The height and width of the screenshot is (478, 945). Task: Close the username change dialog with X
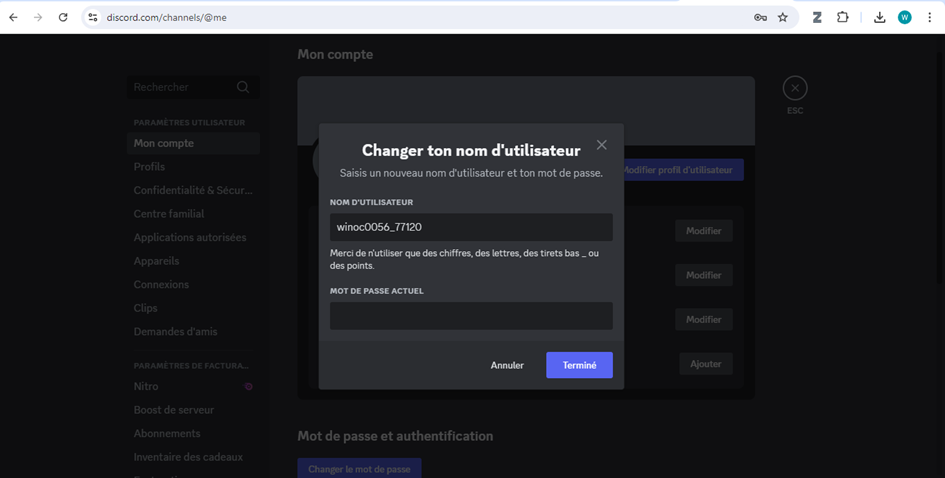[601, 145]
